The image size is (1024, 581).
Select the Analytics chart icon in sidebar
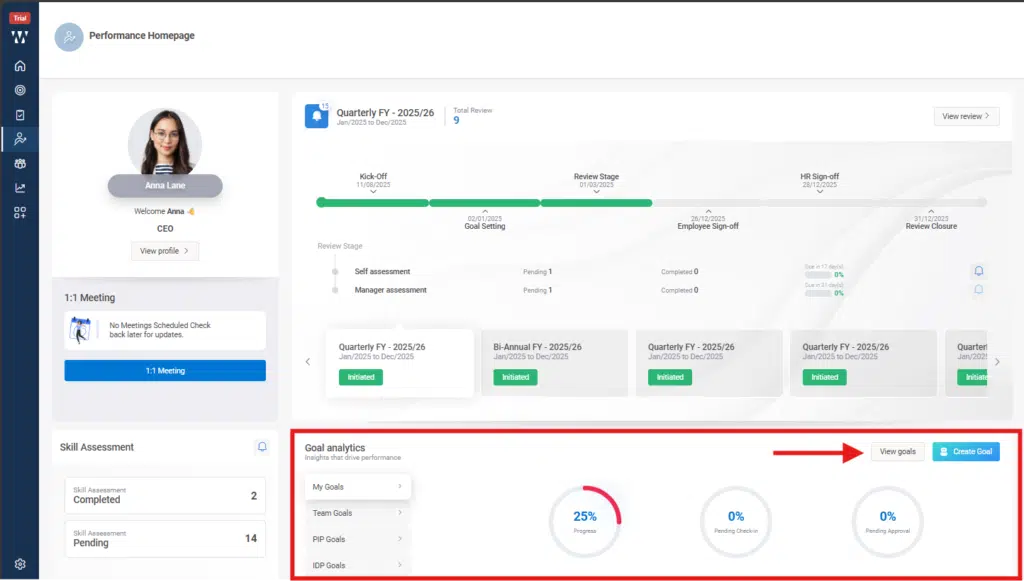(x=20, y=187)
